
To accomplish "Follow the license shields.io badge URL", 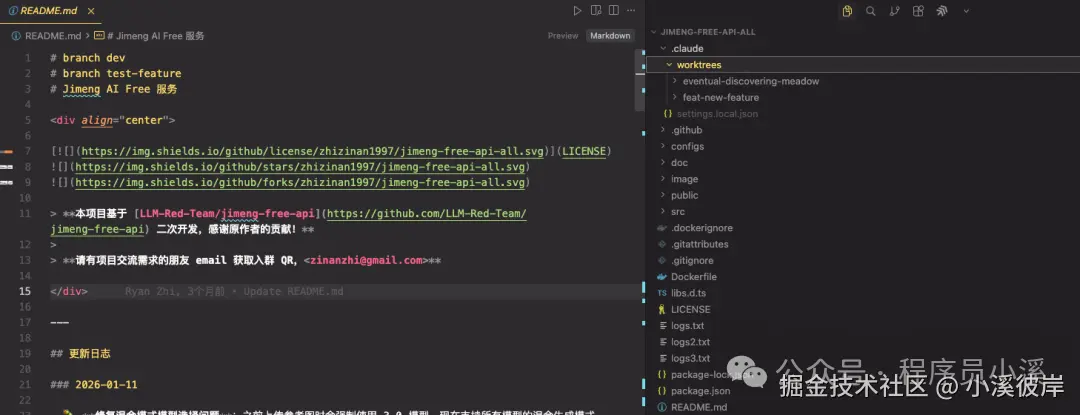I will click(313, 151).
